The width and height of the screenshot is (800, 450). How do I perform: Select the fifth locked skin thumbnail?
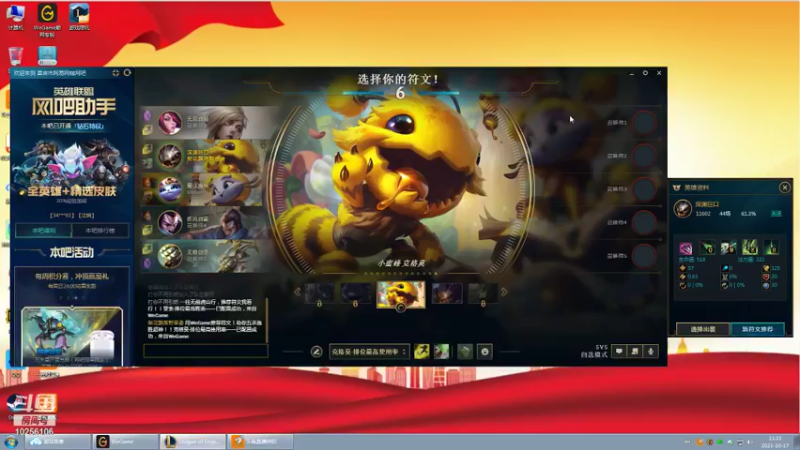click(483, 294)
